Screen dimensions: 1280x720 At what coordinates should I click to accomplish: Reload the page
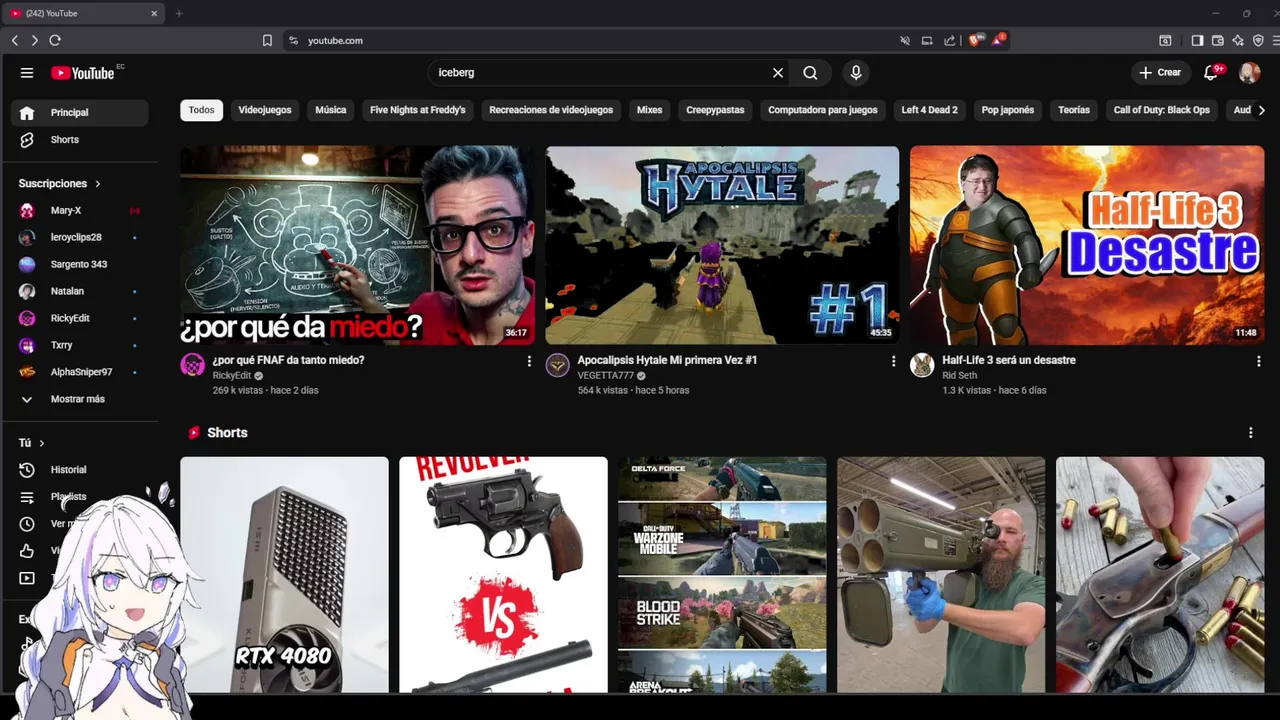point(55,40)
